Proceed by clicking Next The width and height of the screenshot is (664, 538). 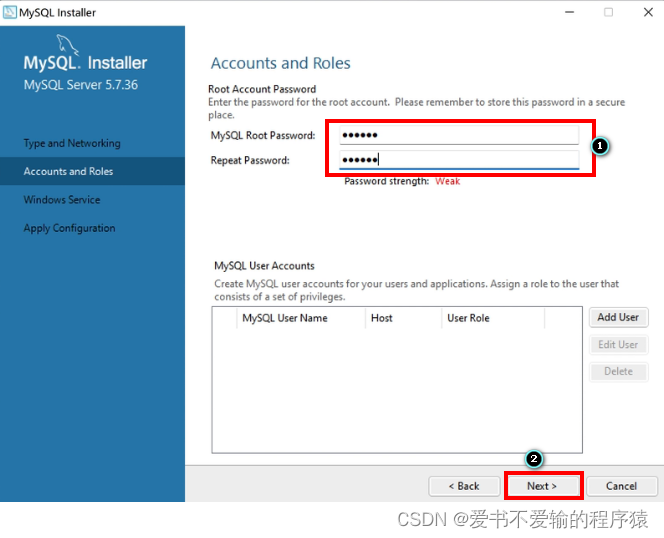pos(542,486)
